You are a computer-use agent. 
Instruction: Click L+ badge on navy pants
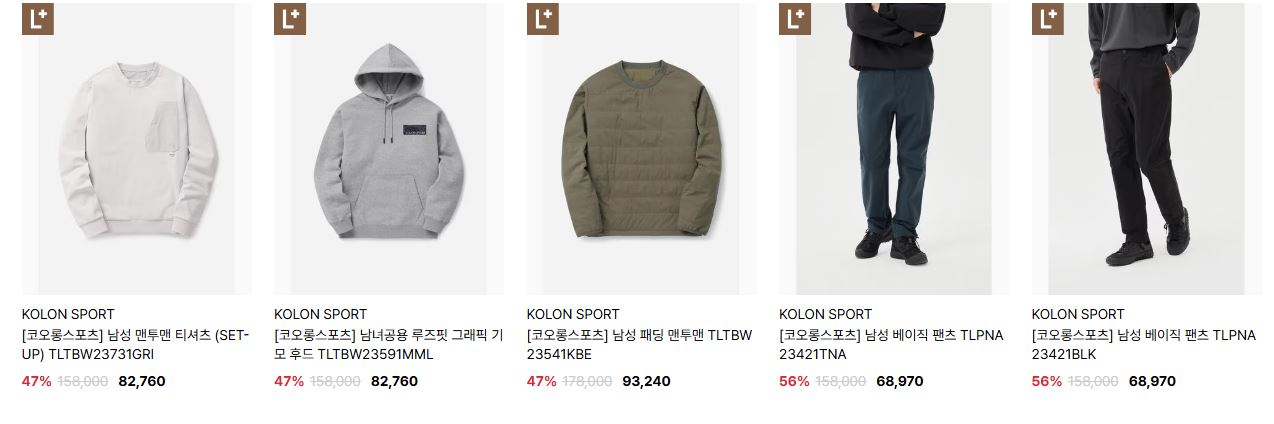[x=795, y=19]
